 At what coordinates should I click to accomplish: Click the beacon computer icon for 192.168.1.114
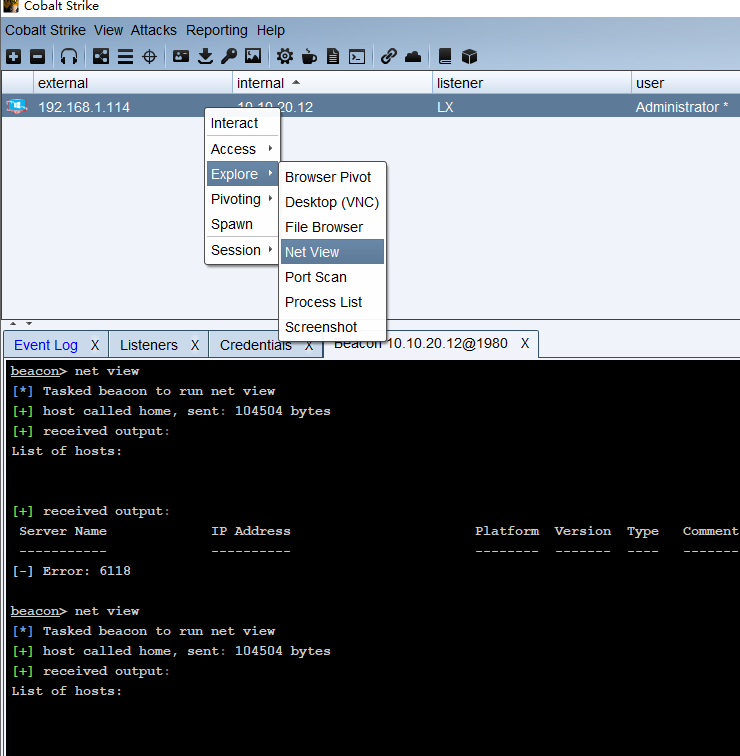coord(17,106)
